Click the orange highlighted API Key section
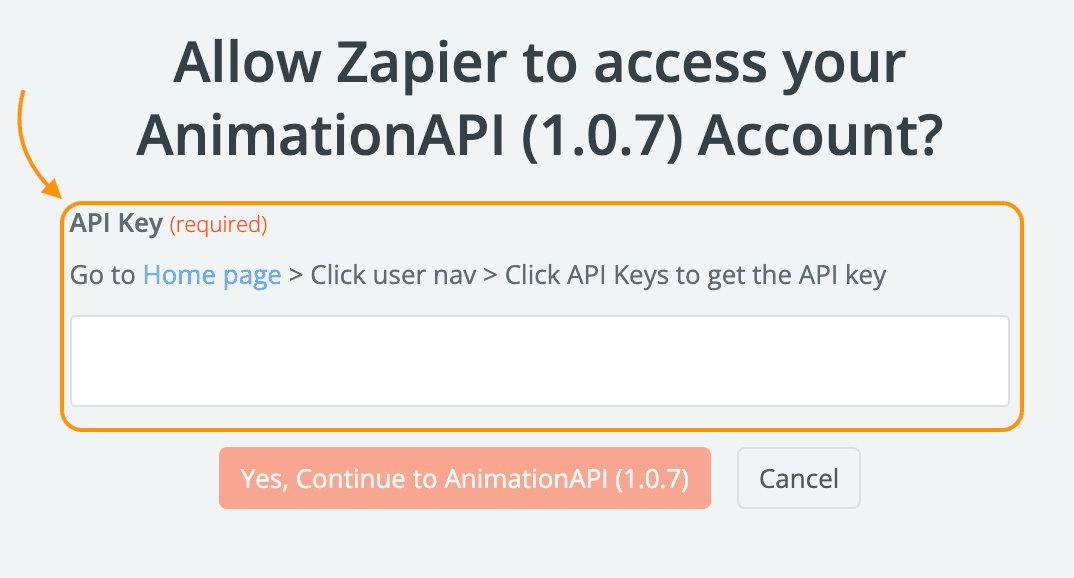The image size is (1074, 578). 540,315
